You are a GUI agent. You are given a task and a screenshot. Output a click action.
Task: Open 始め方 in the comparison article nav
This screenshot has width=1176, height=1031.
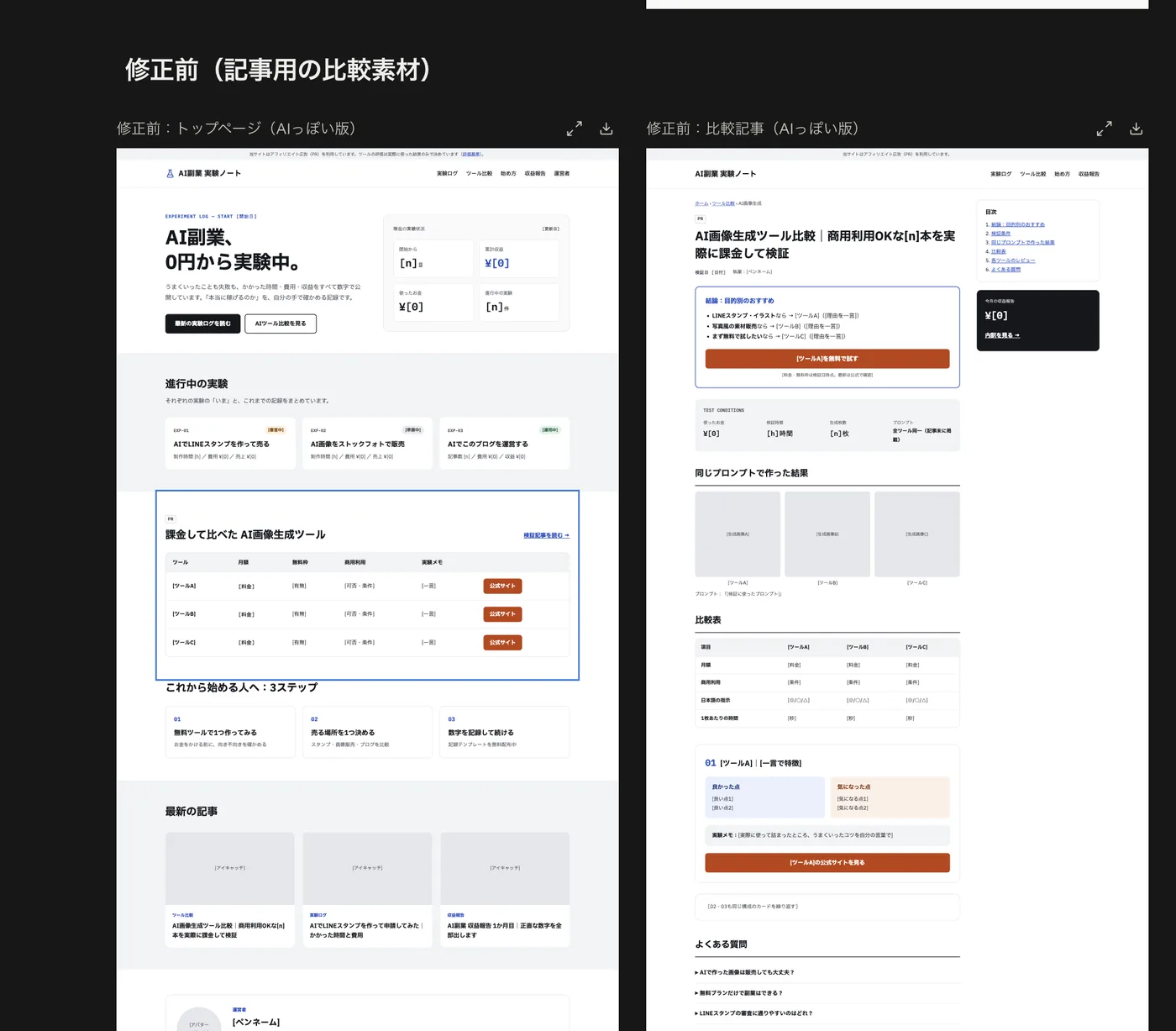coord(1062,174)
